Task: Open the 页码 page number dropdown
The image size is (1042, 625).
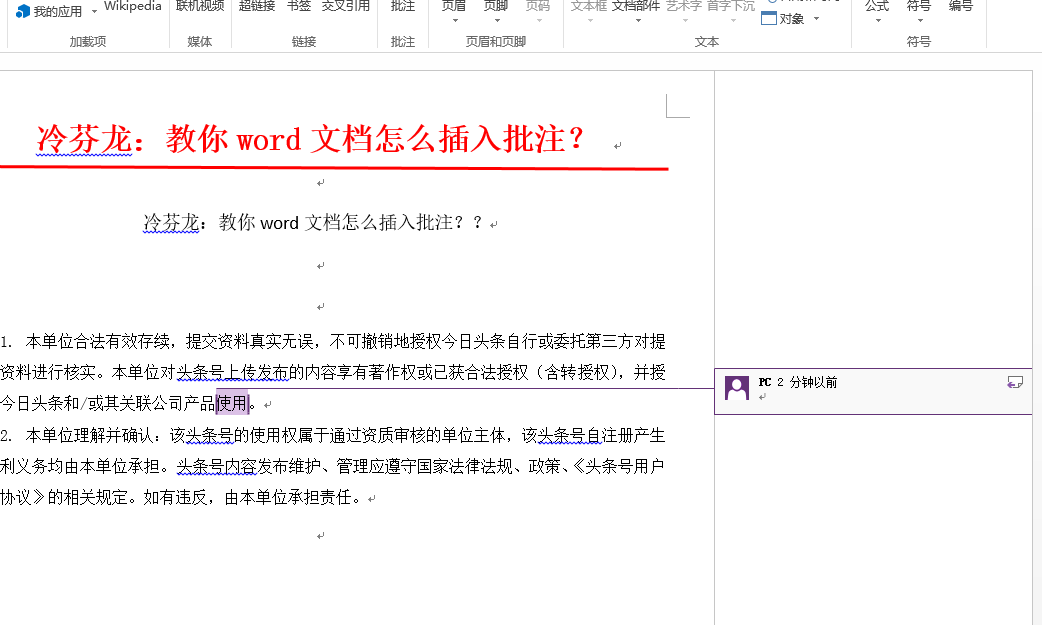Action: [538, 12]
